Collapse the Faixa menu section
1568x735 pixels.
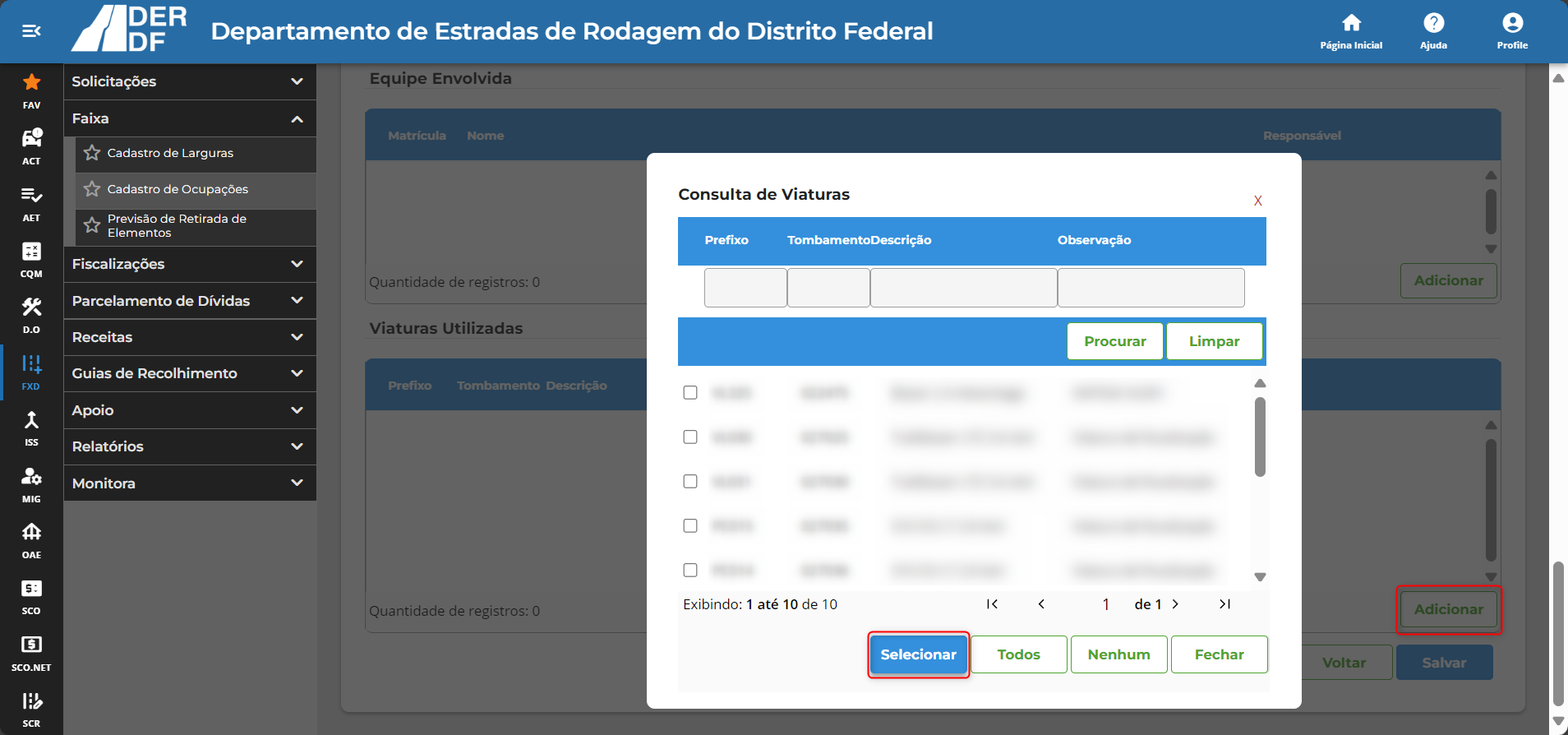190,118
